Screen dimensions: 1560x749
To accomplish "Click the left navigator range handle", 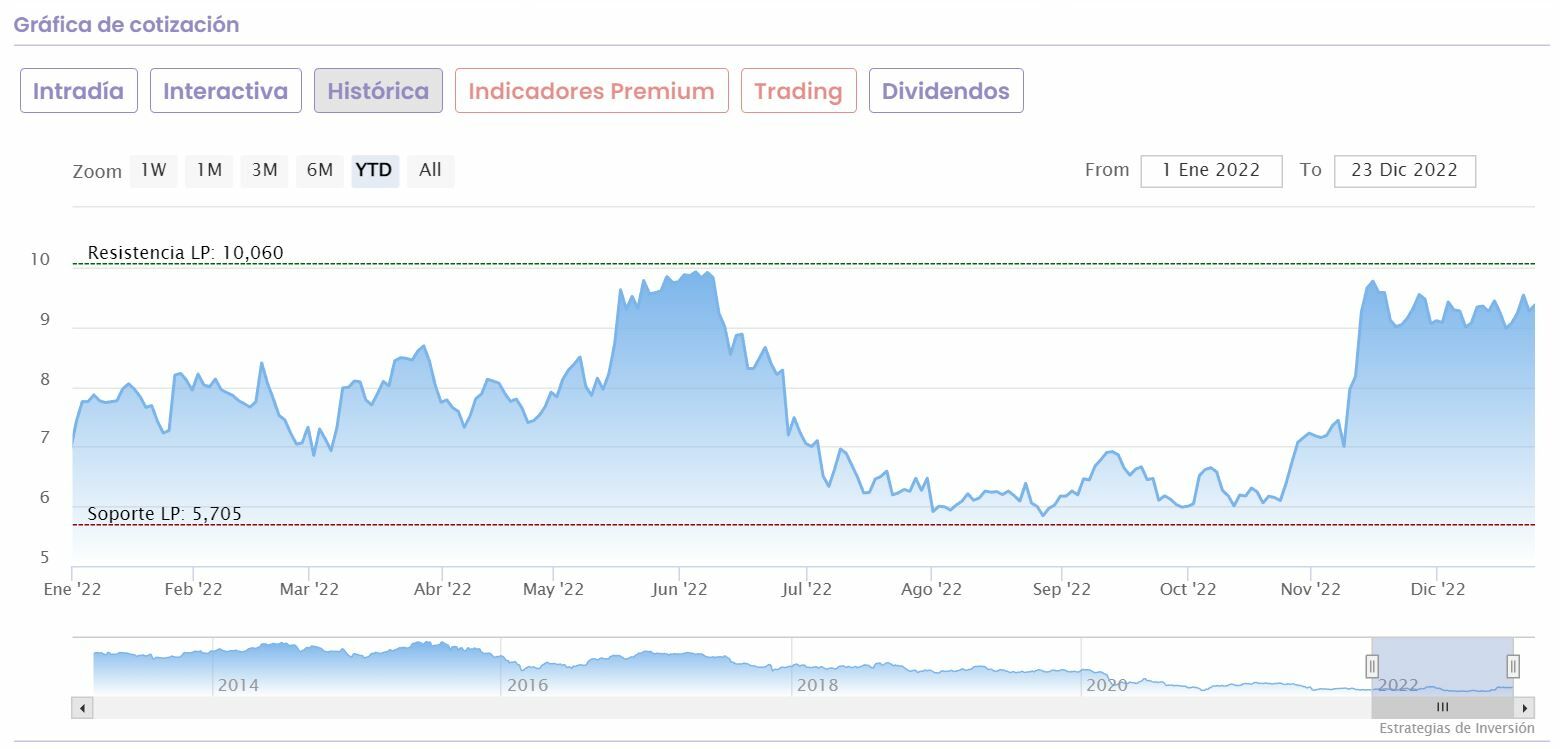I will tap(1372, 666).
